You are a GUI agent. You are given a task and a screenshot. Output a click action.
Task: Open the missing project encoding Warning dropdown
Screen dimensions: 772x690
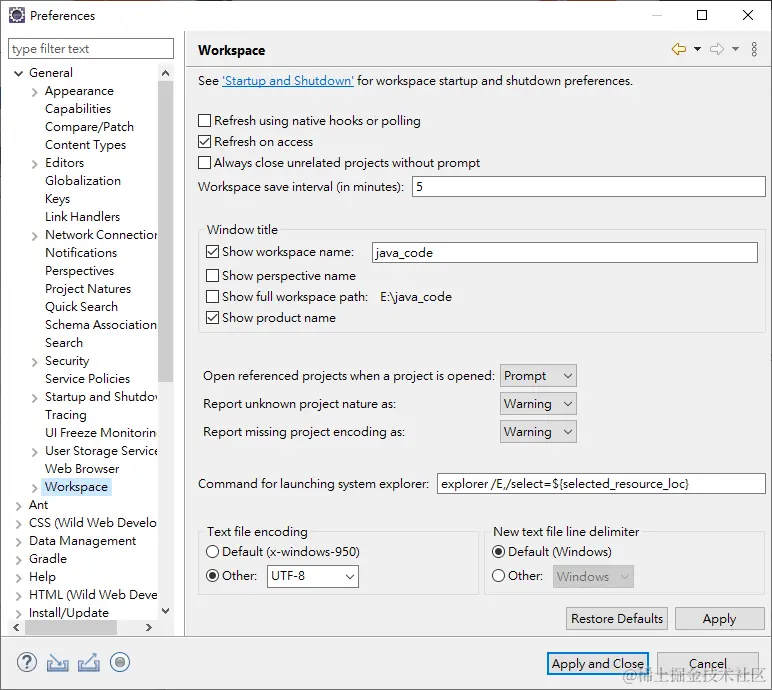coord(538,432)
